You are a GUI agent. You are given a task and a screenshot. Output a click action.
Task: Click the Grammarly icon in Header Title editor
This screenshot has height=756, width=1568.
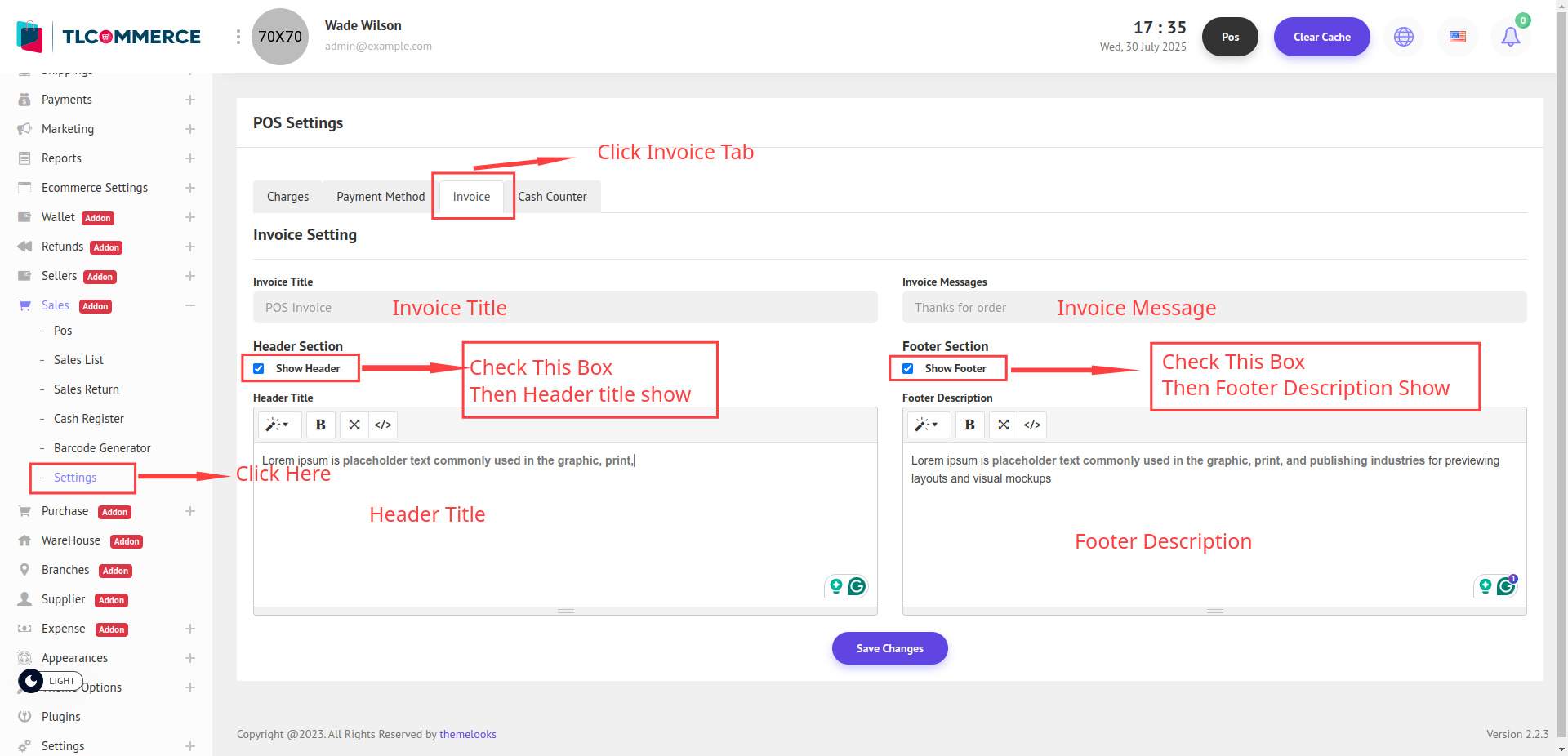click(x=856, y=586)
